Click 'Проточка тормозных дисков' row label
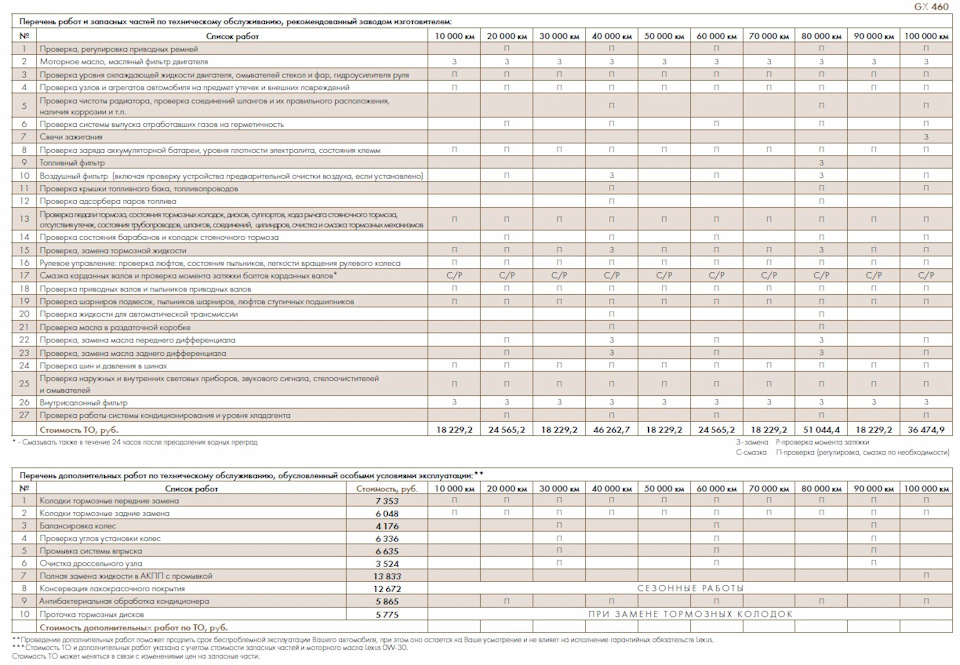960x665 pixels. point(92,614)
